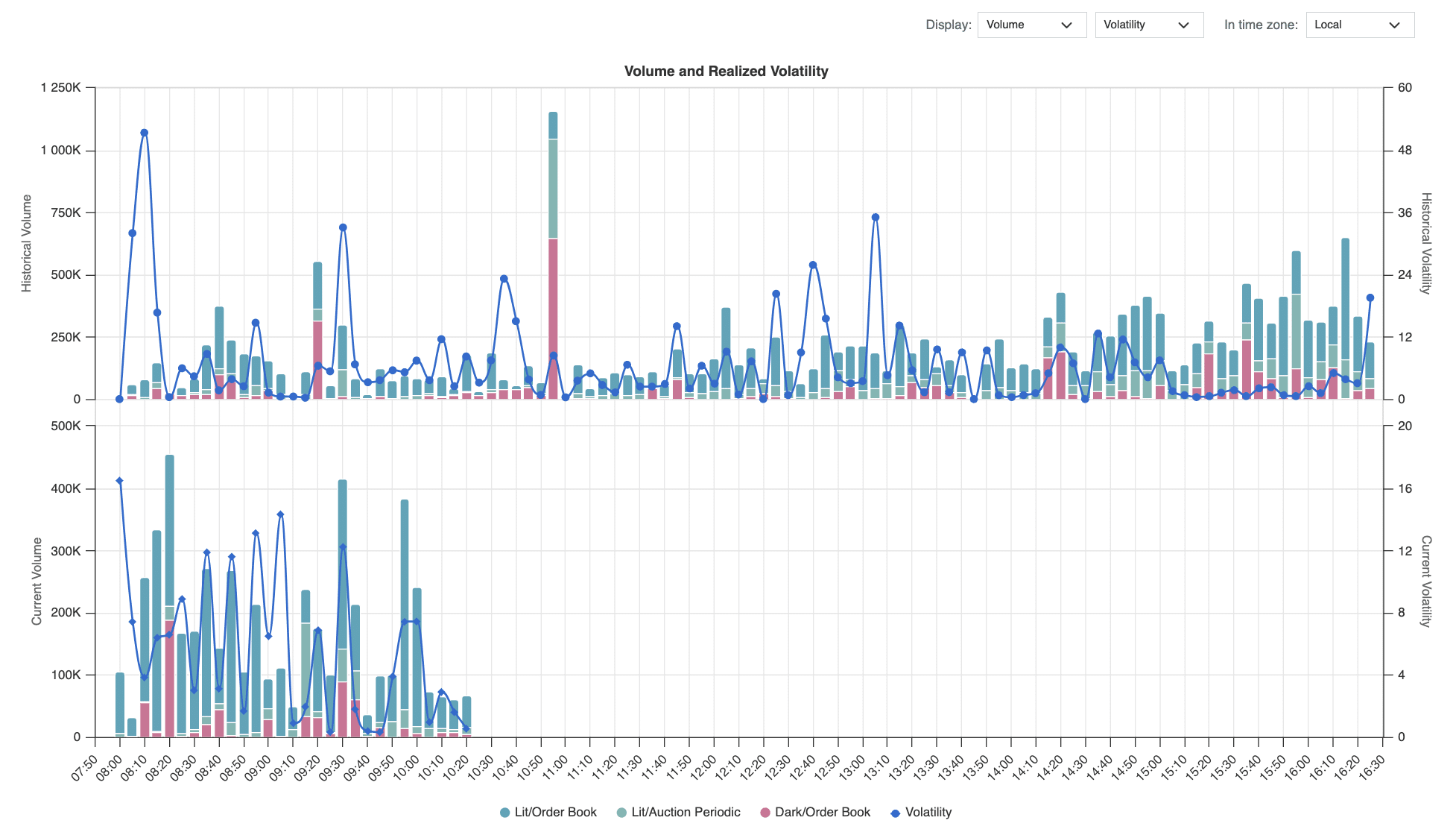Click the highest historical volatility point near 08:10

point(145,133)
